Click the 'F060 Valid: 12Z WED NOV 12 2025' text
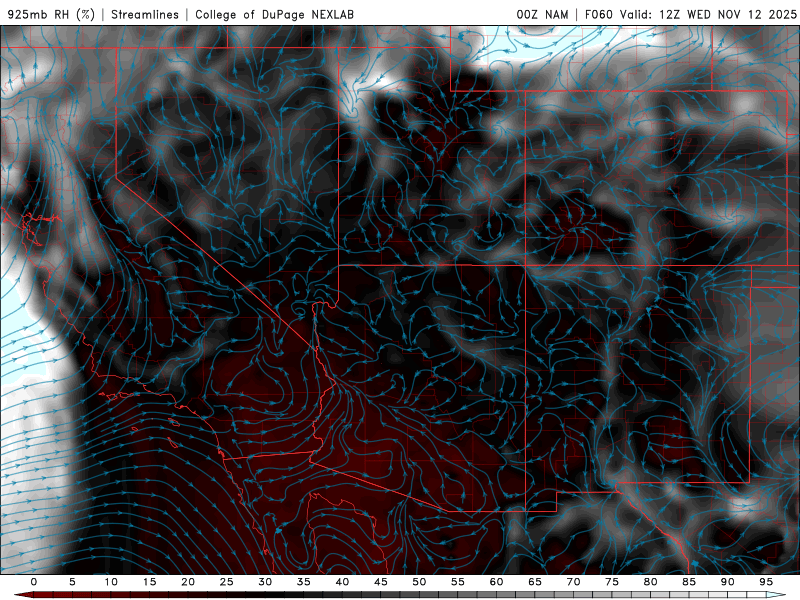 tap(691, 14)
